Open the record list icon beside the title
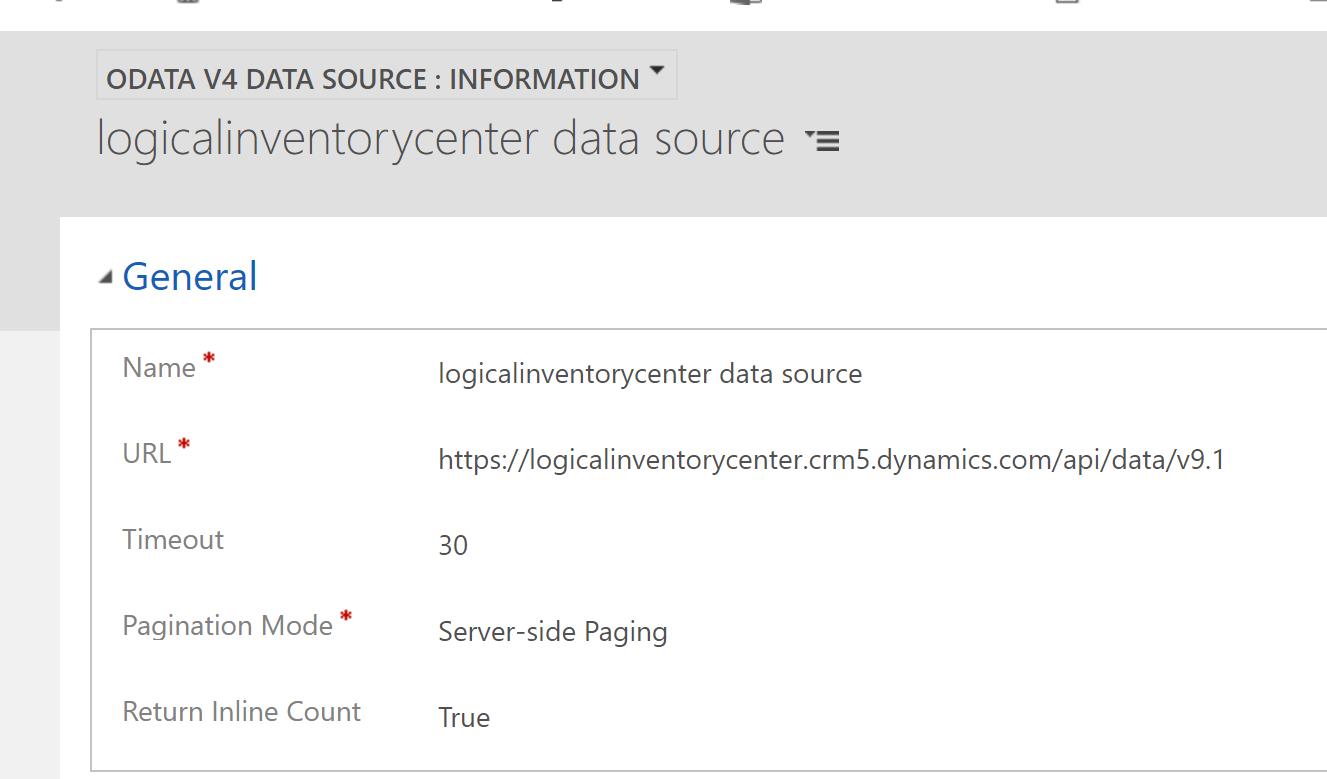 click(x=822, y=142)
